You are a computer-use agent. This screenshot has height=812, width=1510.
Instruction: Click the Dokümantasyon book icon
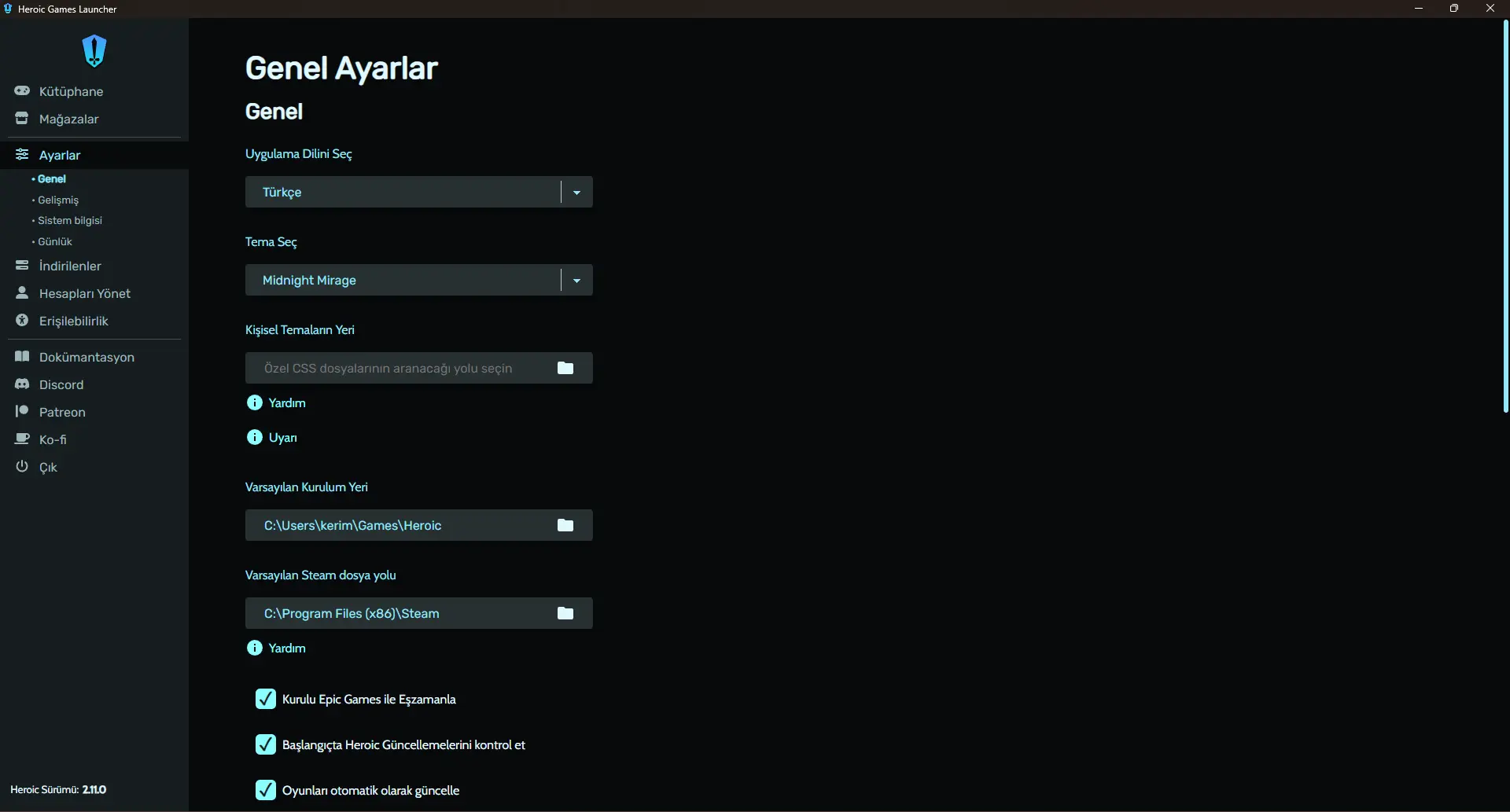[x=22, y=356]
